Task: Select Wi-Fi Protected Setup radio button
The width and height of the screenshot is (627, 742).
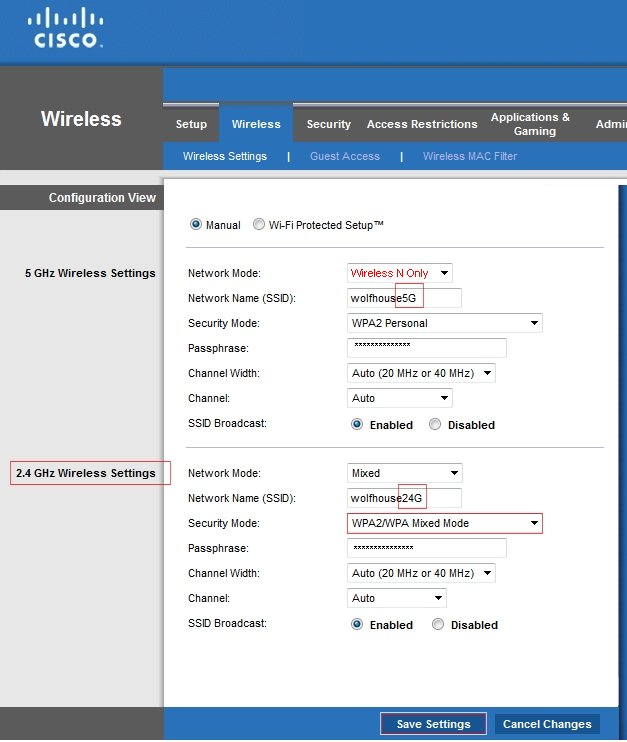Action: coord(258,224)
